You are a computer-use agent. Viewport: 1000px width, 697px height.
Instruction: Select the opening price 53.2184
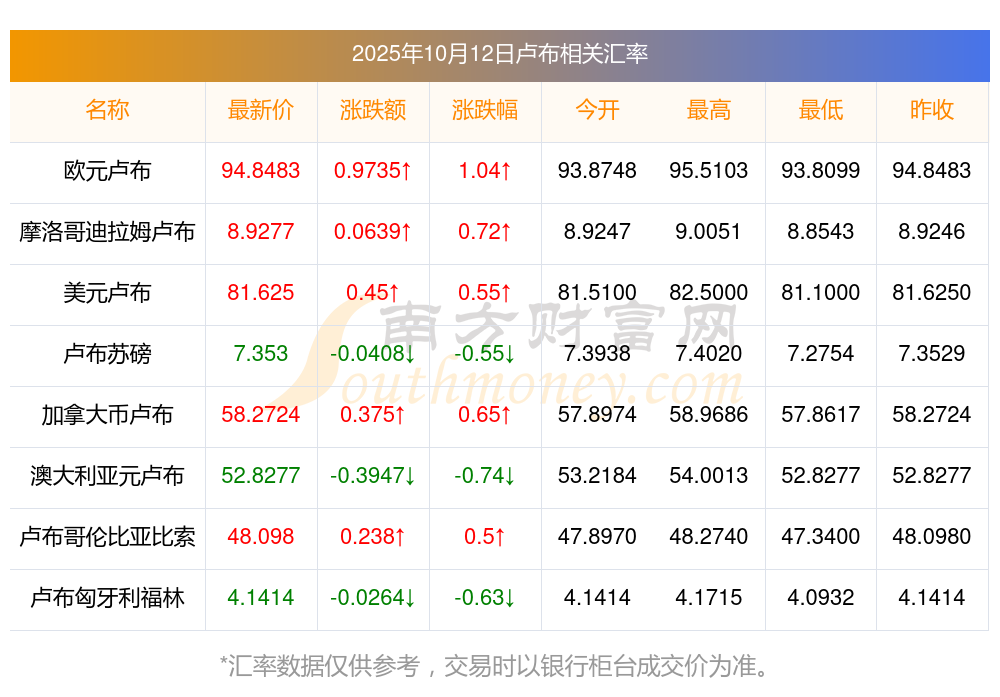(x=597, y=475)
